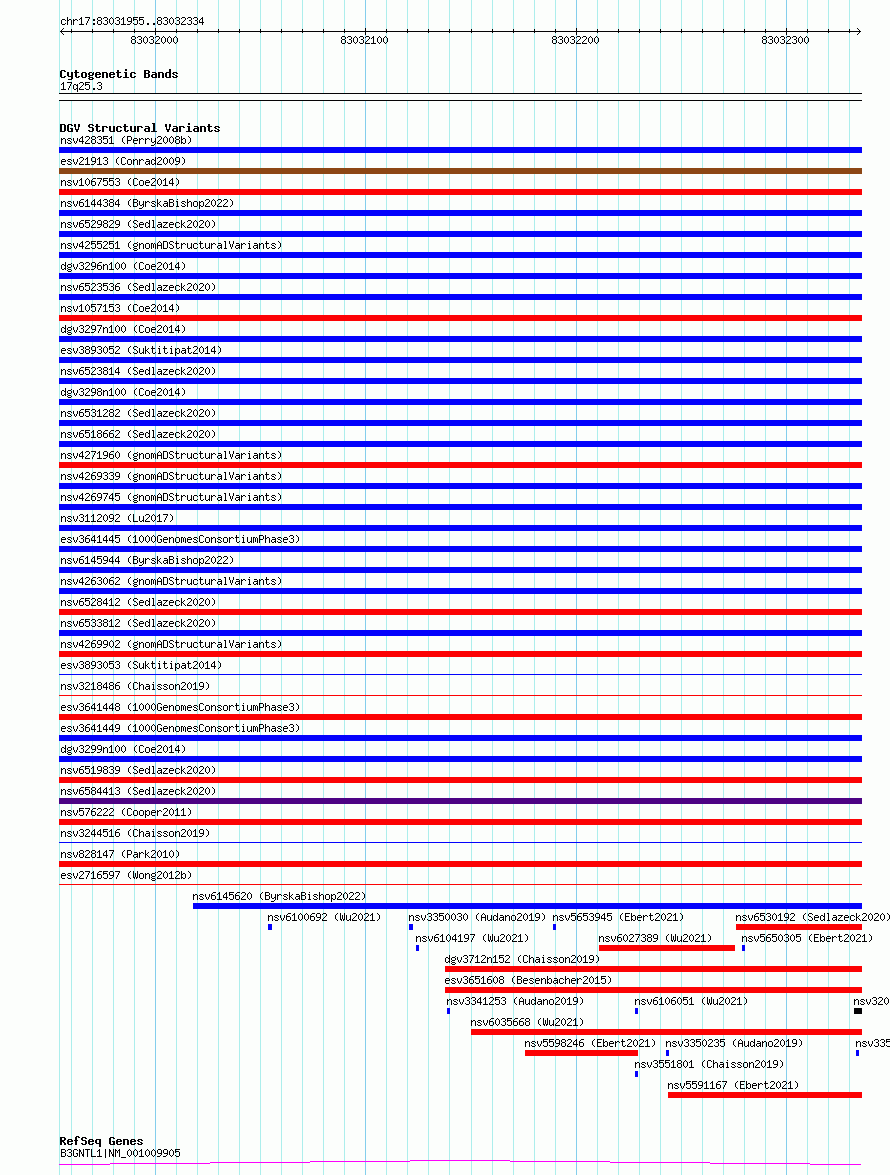
Task: Select nsv828147 (Park2010) label
Action: click(x=120, y=854)
